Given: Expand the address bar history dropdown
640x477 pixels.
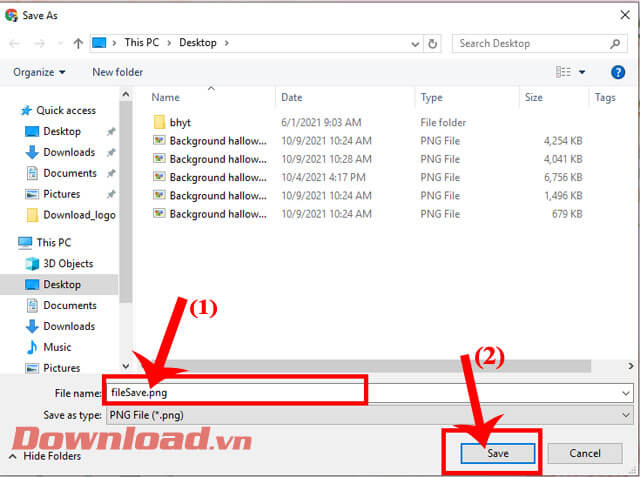Looking at the screenshot, I should (415, 44).
